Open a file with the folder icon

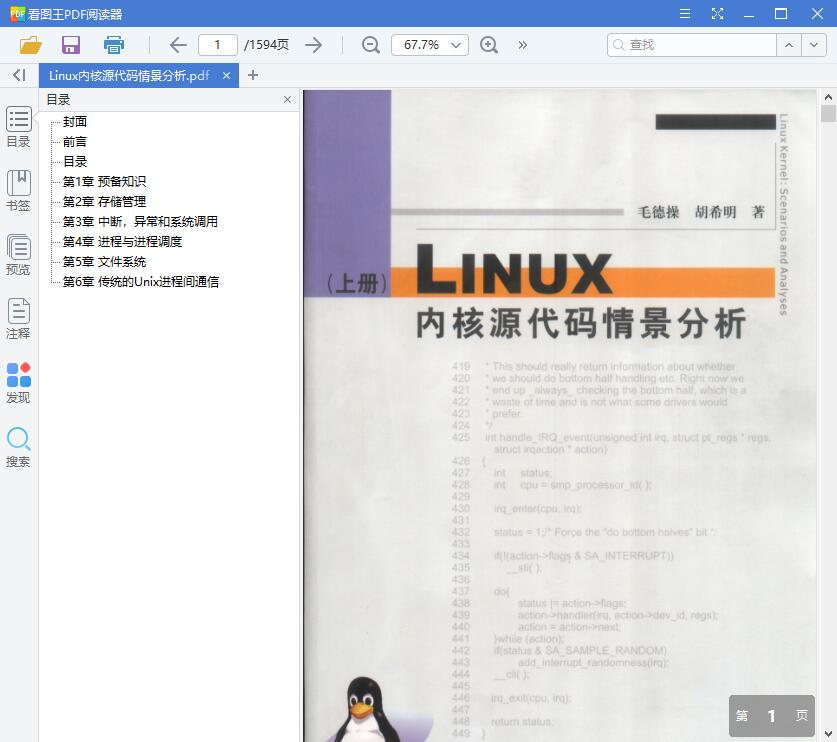coord(30,45)
